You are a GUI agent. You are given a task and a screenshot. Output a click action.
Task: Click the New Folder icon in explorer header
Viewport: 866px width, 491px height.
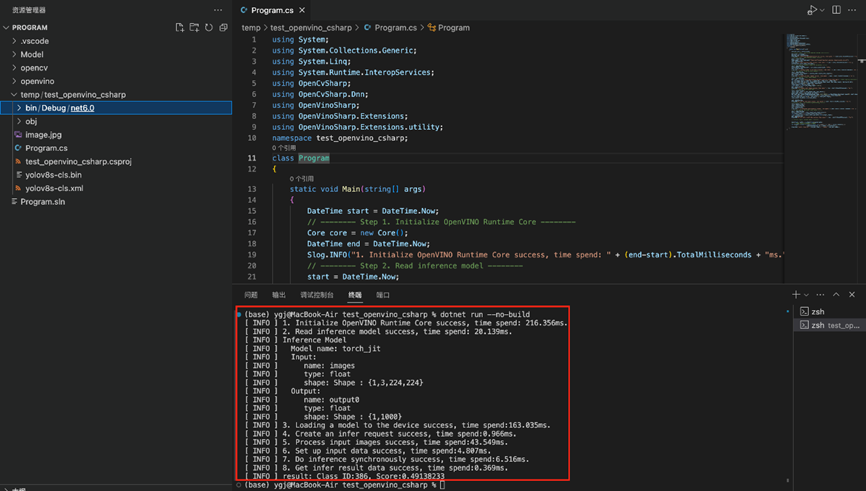pyautogui.click(x=194, y=28)
